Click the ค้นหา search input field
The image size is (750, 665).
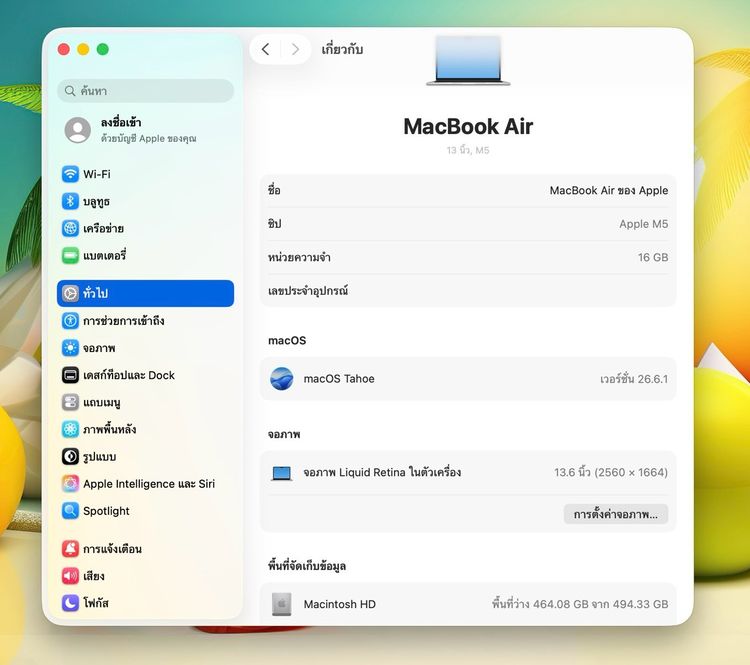[145, 91]
